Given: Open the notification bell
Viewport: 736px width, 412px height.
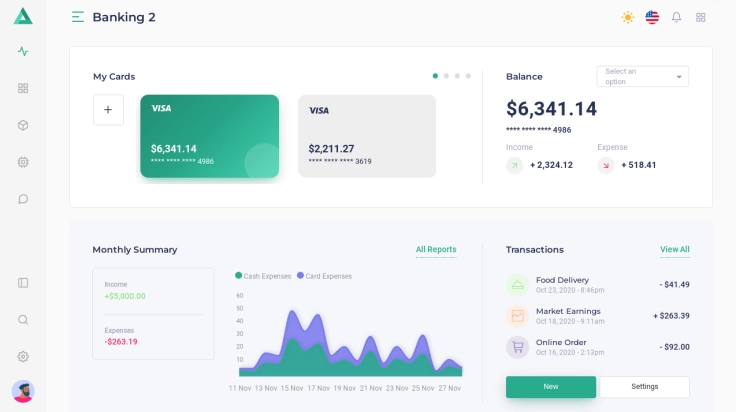Looking at the screenshot, I should coord(676,17).
